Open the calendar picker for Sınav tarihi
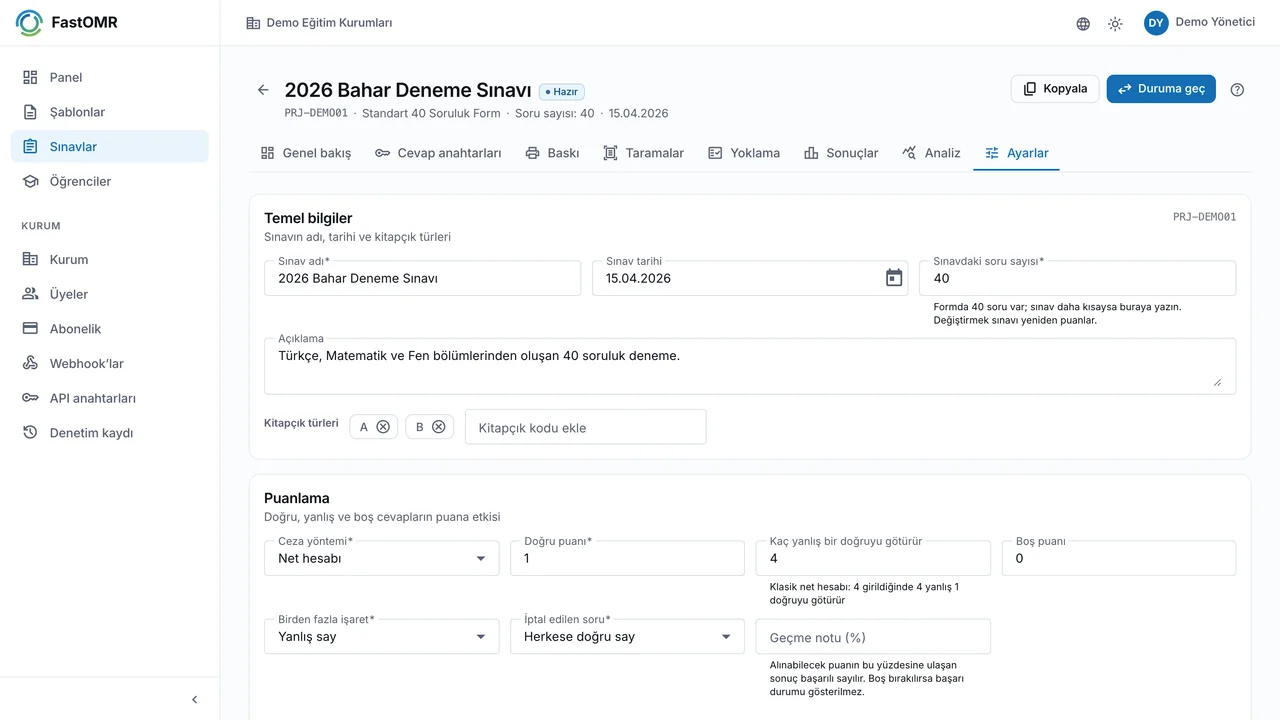The height and width of the screenshot is (720, 1280). (894, 278)
